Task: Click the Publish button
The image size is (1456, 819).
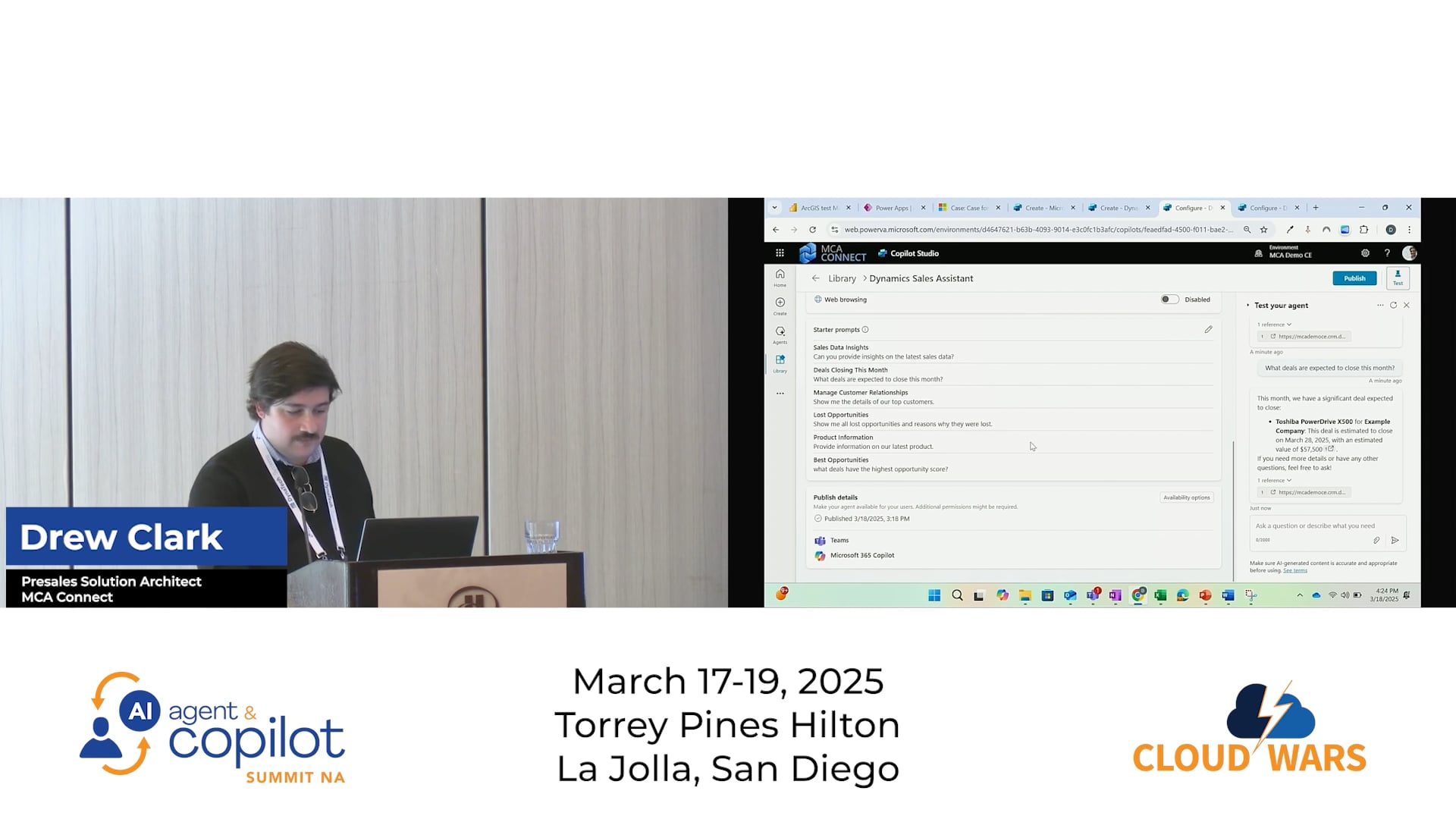Action: 1354,278
